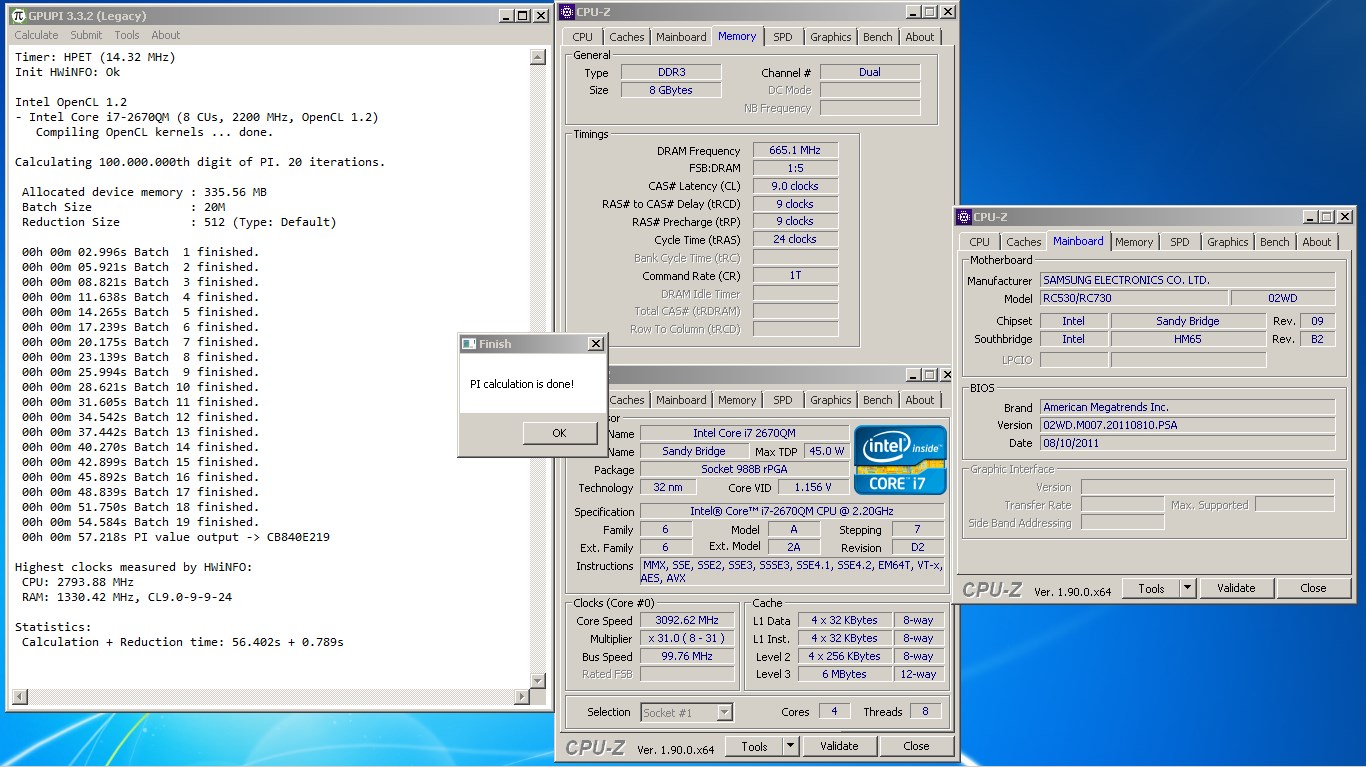Click GPUPI horizontal scrollbar left arrow
Viewport: 1366px width, 768px height.
(20, 696)
